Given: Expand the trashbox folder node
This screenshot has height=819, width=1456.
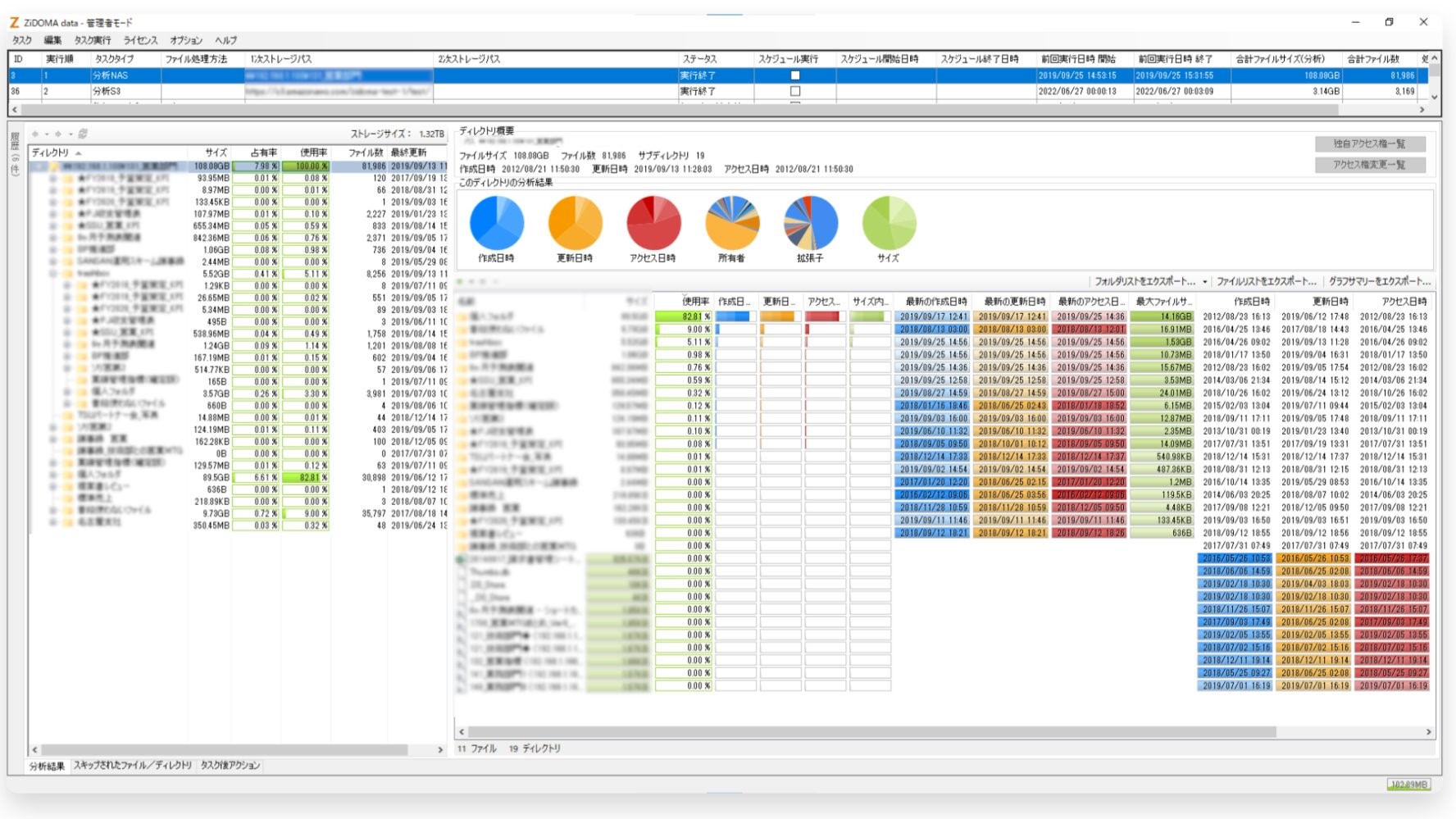Looking at the screenshot, I should [x=53, y=274].
